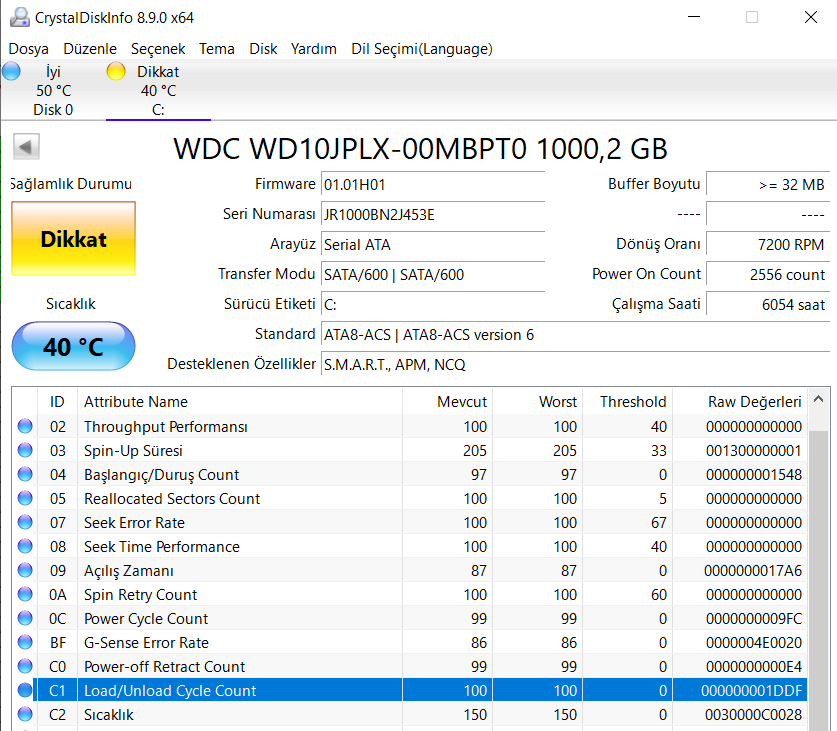Click the status dot for Sıcaklık row
The image size is (837, 731).
(25, 715)
